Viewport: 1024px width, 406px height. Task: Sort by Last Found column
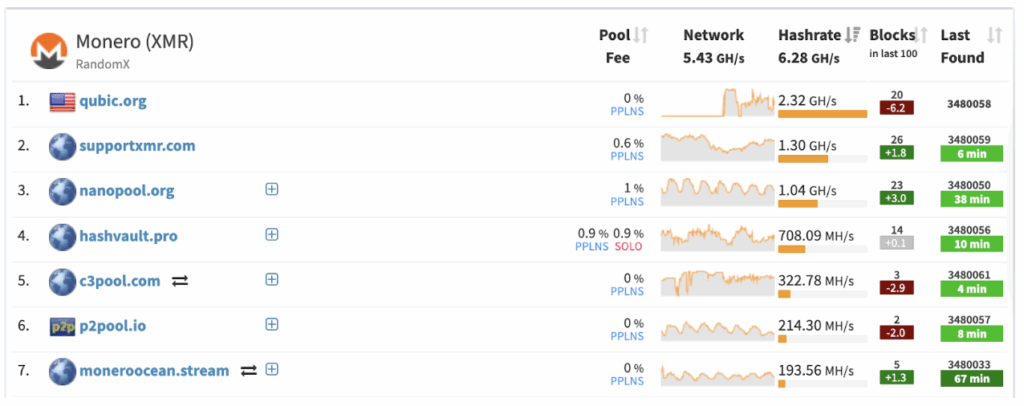click(x=994, y=36)
